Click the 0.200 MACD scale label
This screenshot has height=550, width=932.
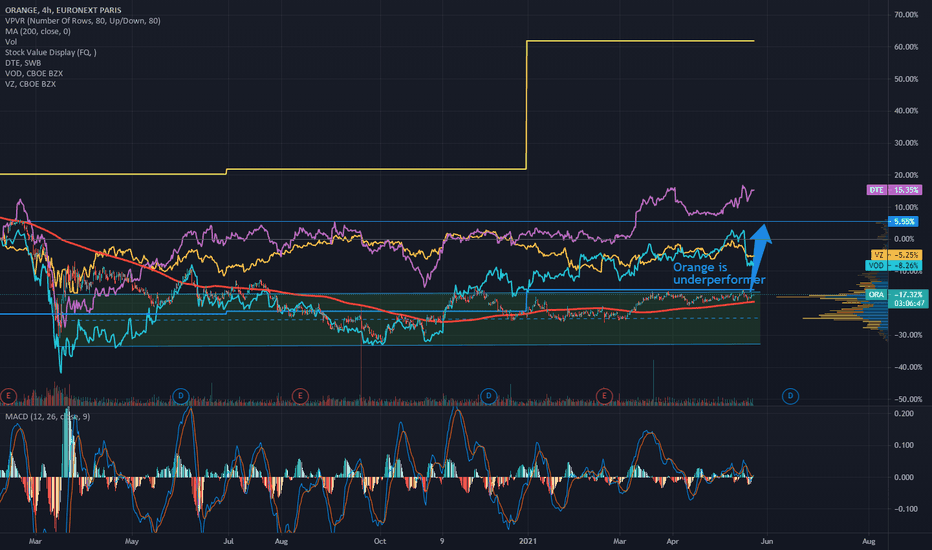904,413
